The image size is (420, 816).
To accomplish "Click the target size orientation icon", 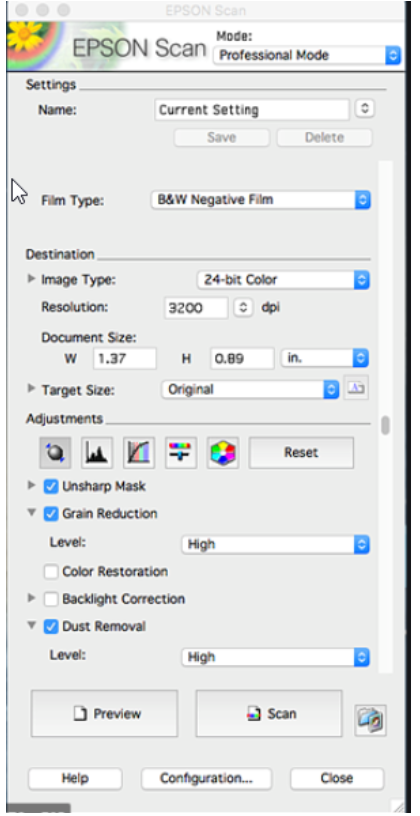I will point(356,388).
